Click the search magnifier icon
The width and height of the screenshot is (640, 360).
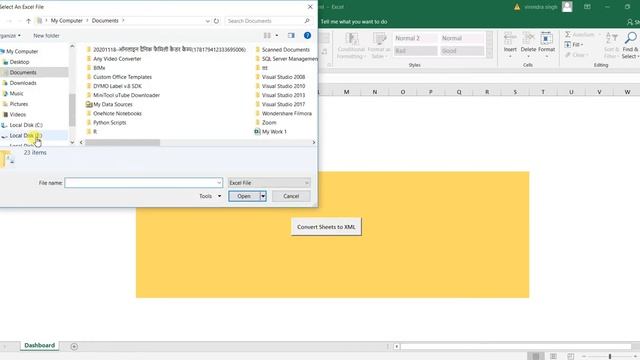(x=307, y=20)
